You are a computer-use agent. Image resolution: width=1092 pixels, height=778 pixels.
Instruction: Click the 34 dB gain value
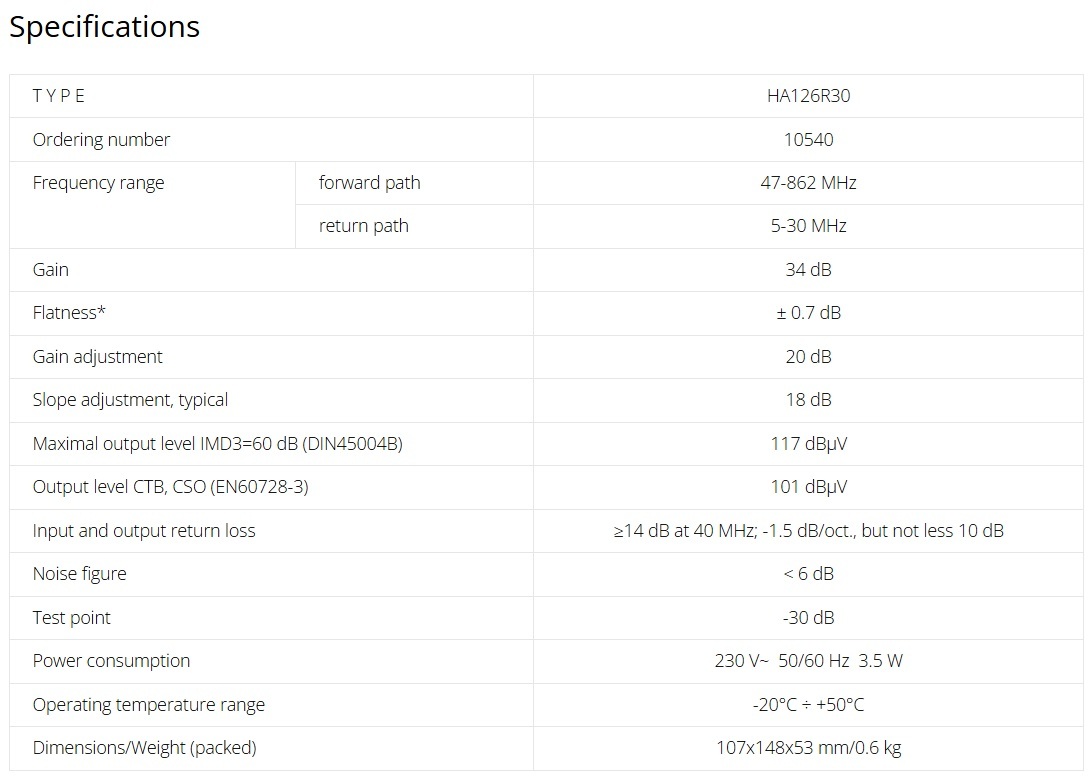click(808, 270)
